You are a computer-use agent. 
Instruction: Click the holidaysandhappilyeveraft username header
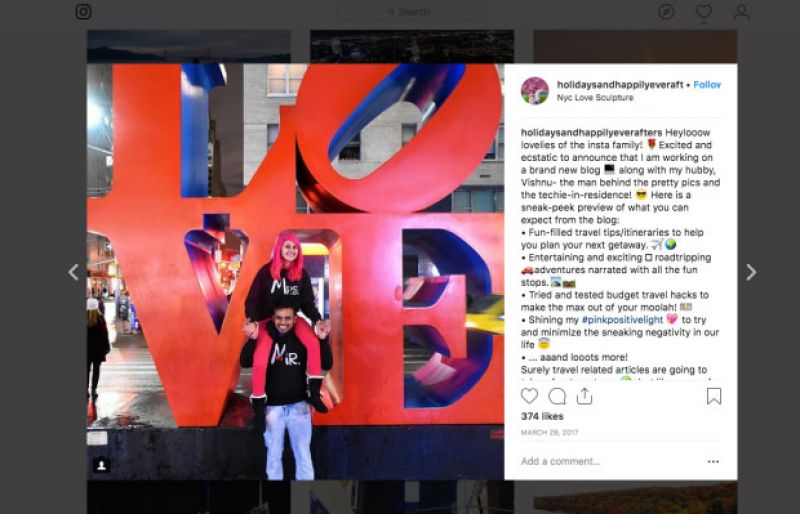(x=620, y=85)
